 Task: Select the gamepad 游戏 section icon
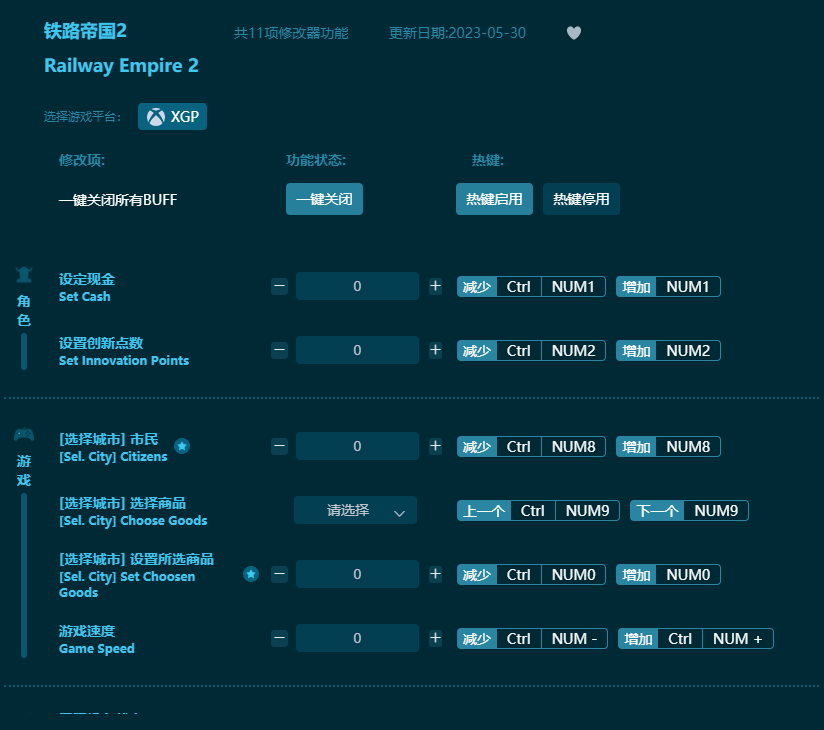point(23,434)
